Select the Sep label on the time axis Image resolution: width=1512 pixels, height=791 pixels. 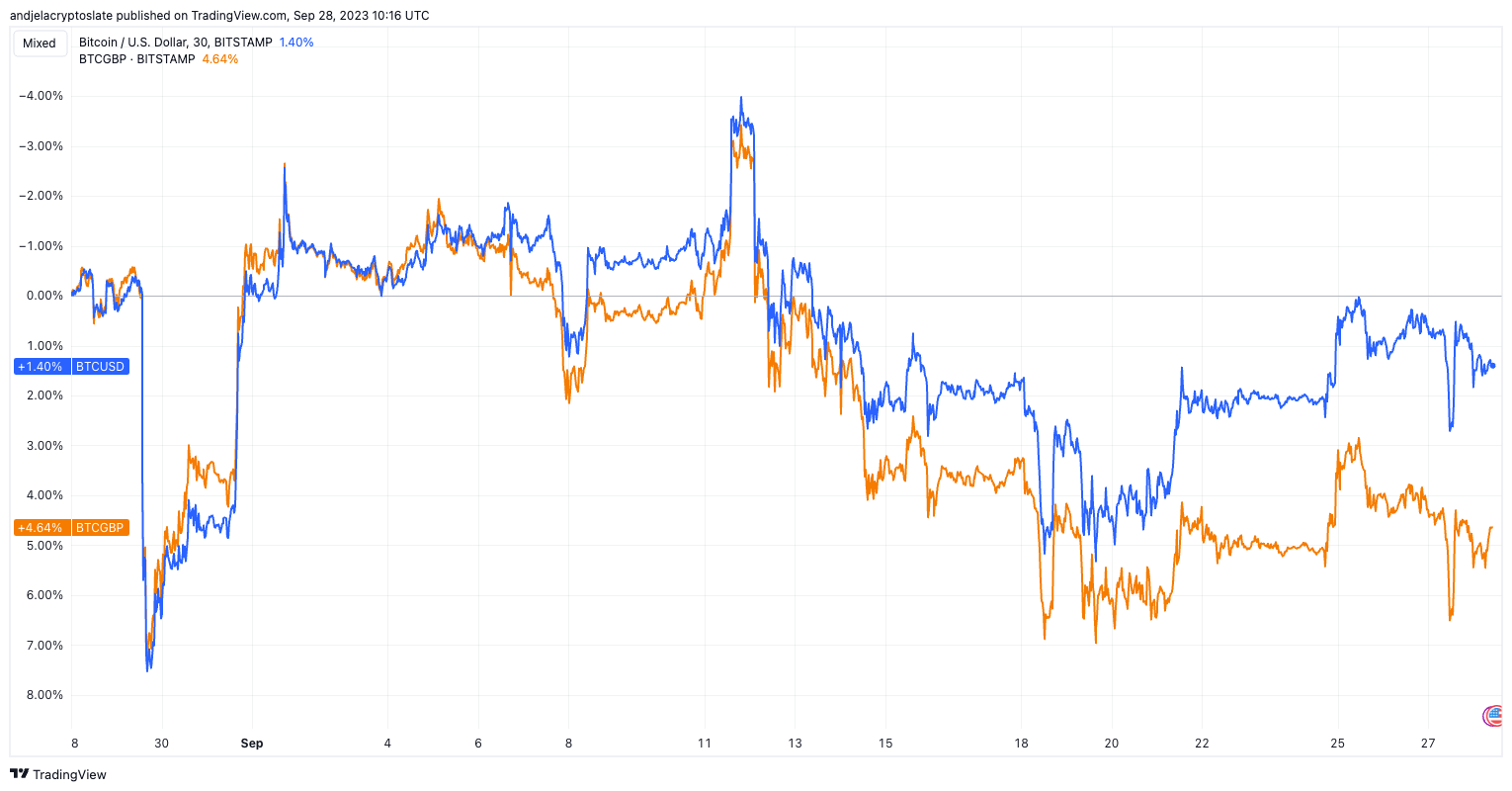pyautogui.click(x=252, y=743)
